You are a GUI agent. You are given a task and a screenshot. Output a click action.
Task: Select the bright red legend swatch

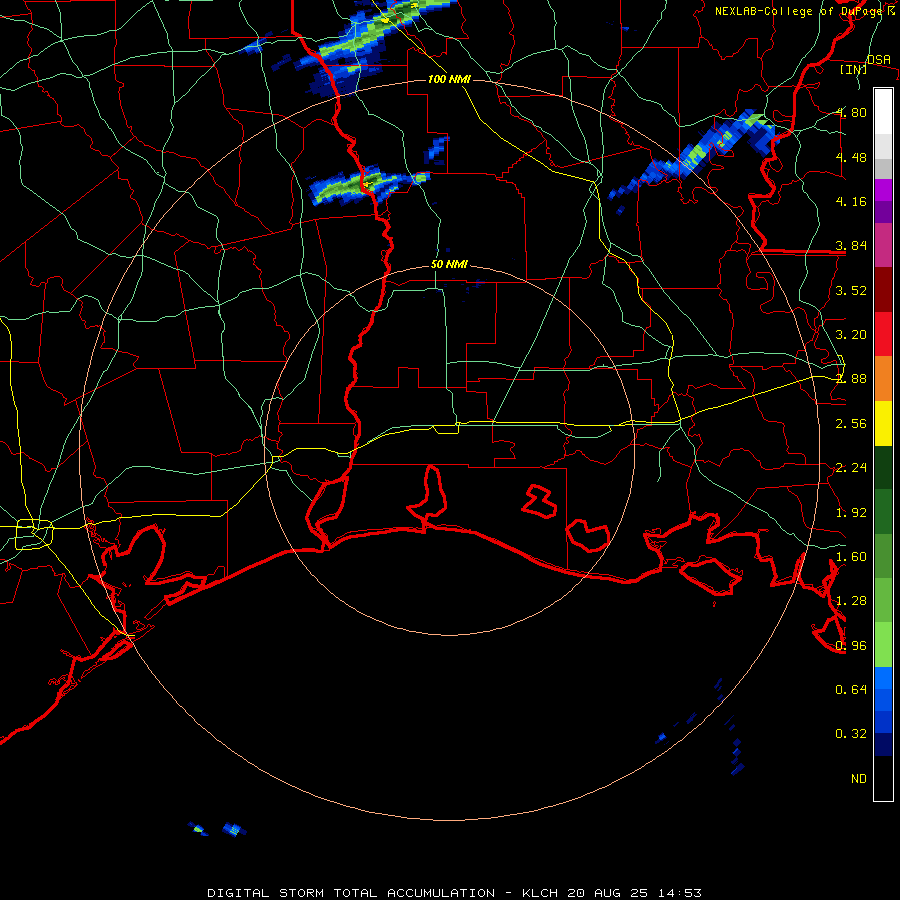pos(883,334)
